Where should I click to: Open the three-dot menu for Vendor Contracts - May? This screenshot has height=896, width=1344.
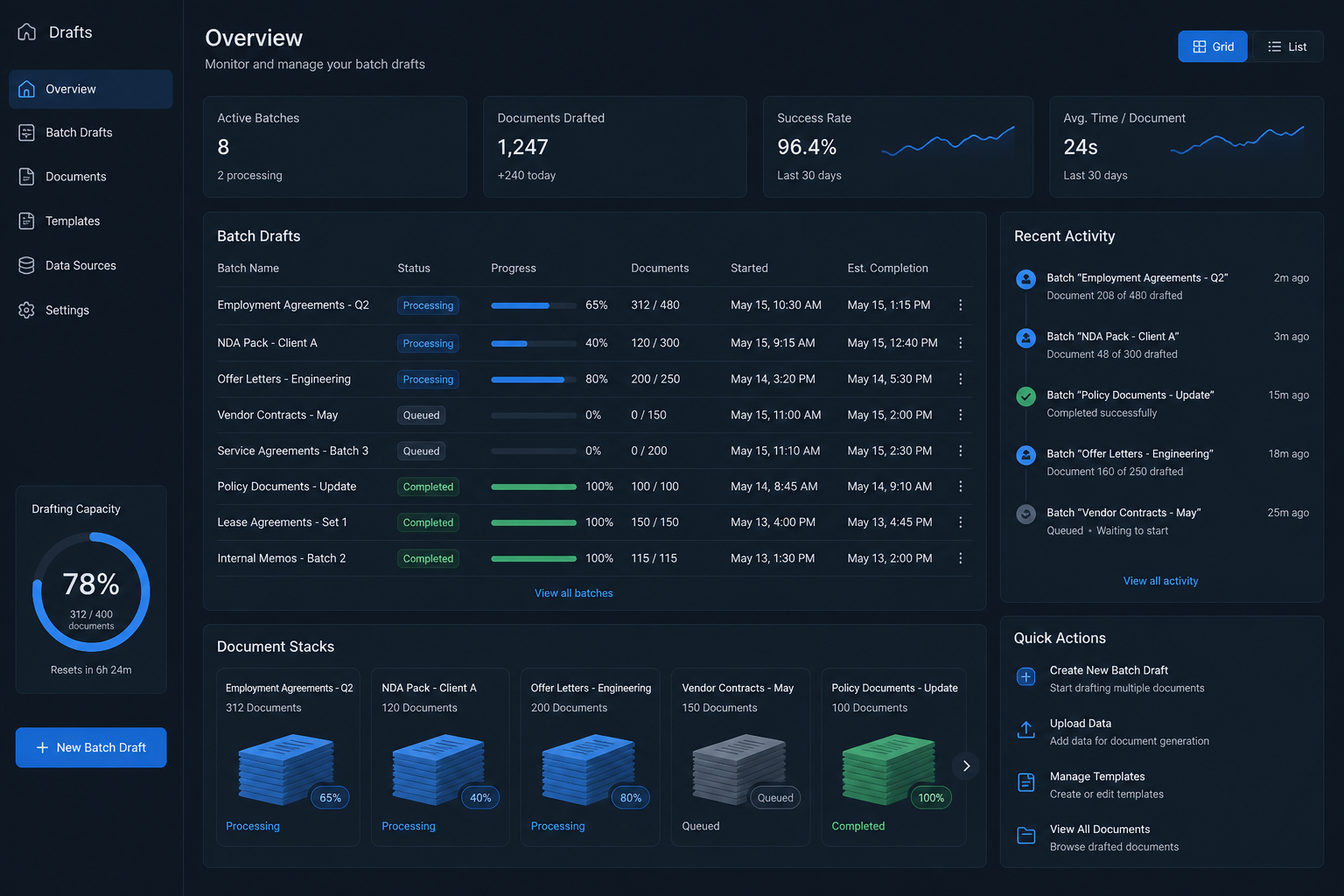[961, 416]
